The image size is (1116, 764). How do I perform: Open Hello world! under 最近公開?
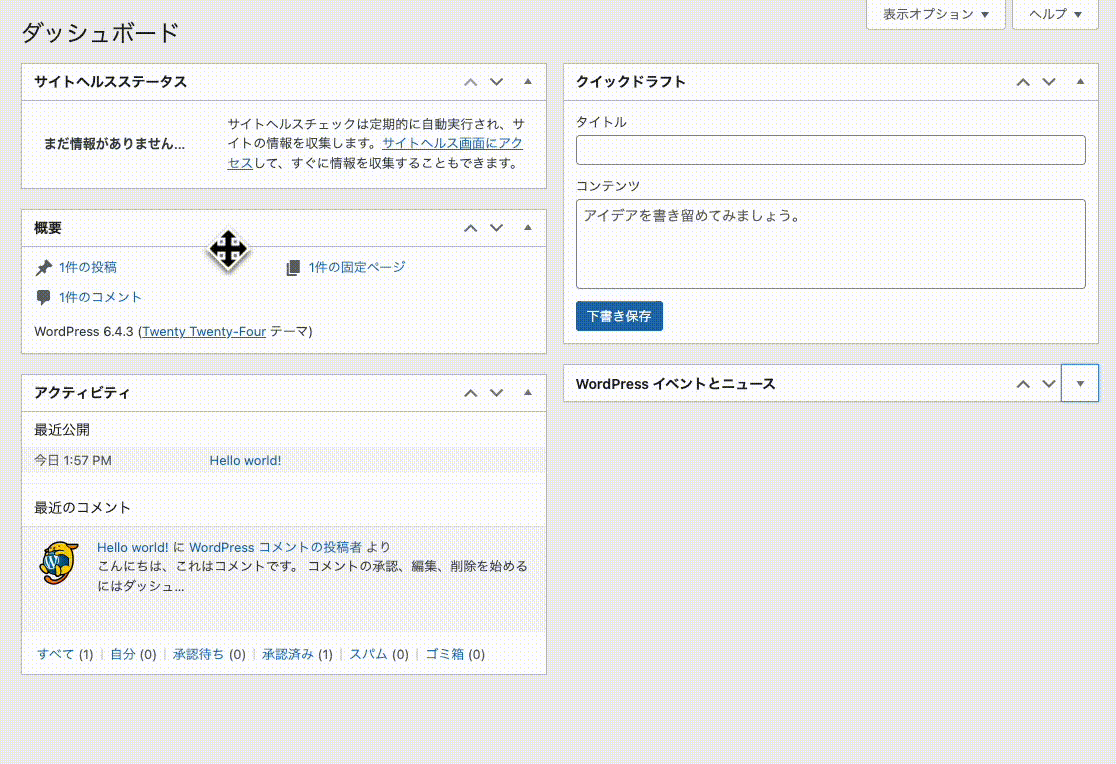click(245, 461)
